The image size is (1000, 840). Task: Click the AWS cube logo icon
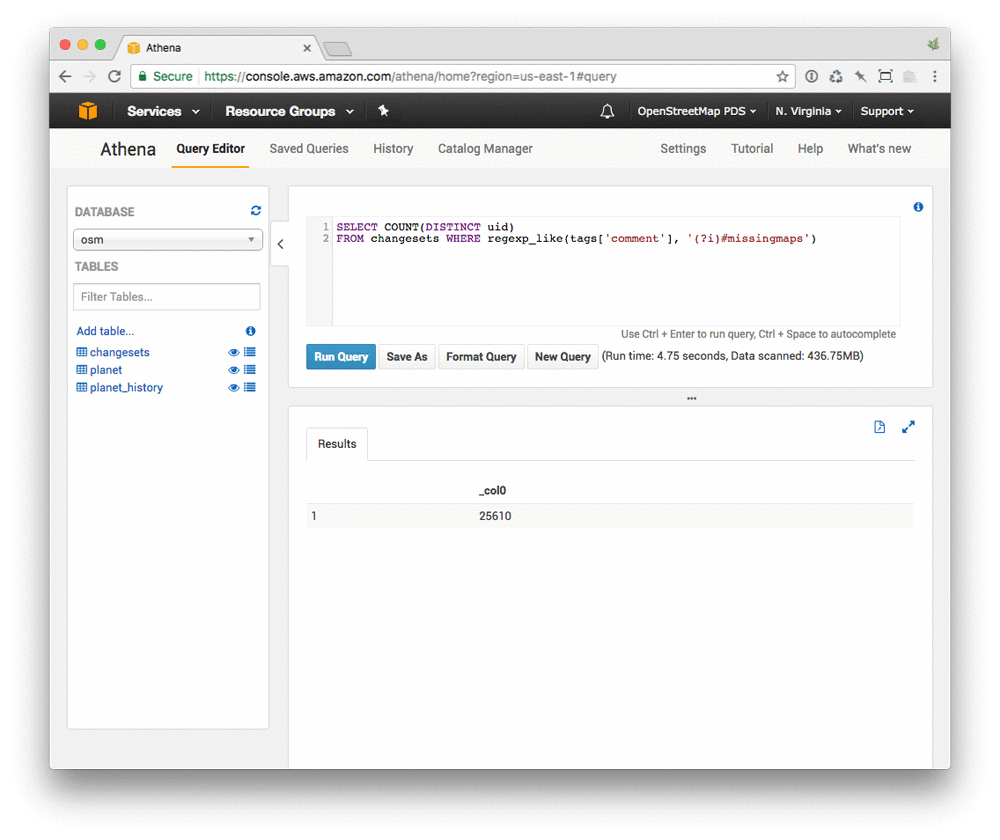tap(88, 111)
